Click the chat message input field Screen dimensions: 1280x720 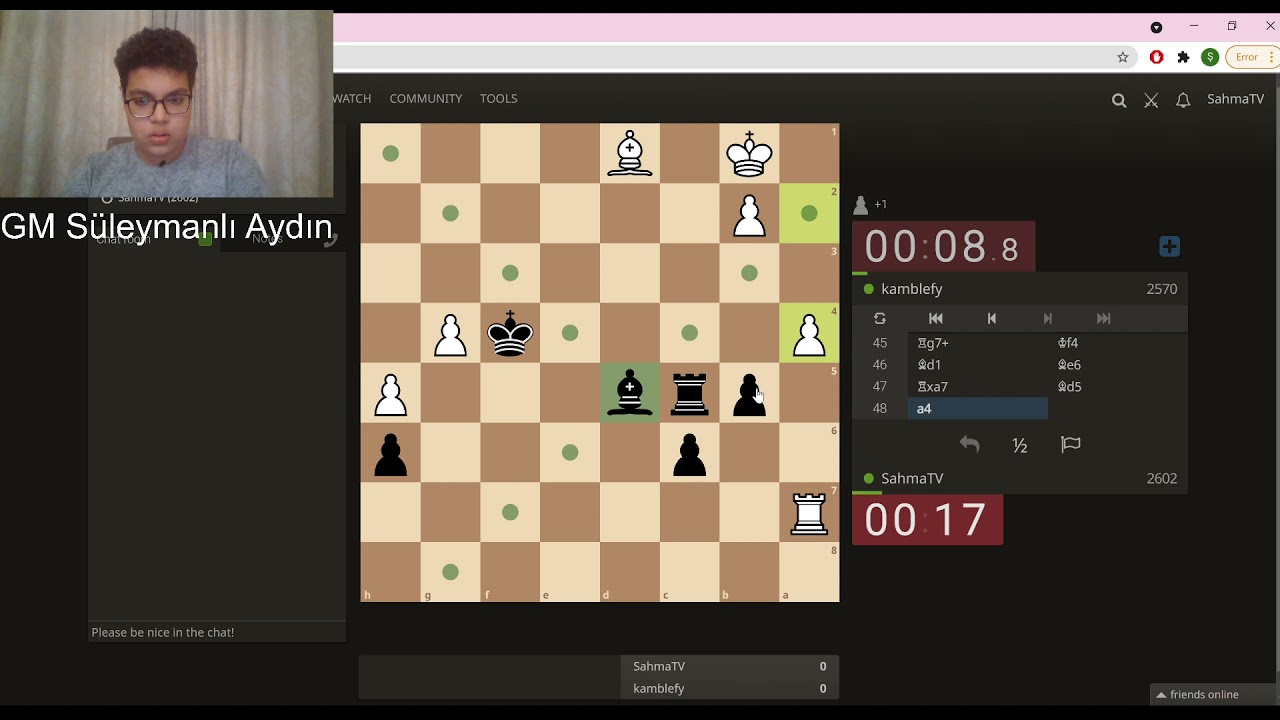pyautogui.click(x=217, y=632)
